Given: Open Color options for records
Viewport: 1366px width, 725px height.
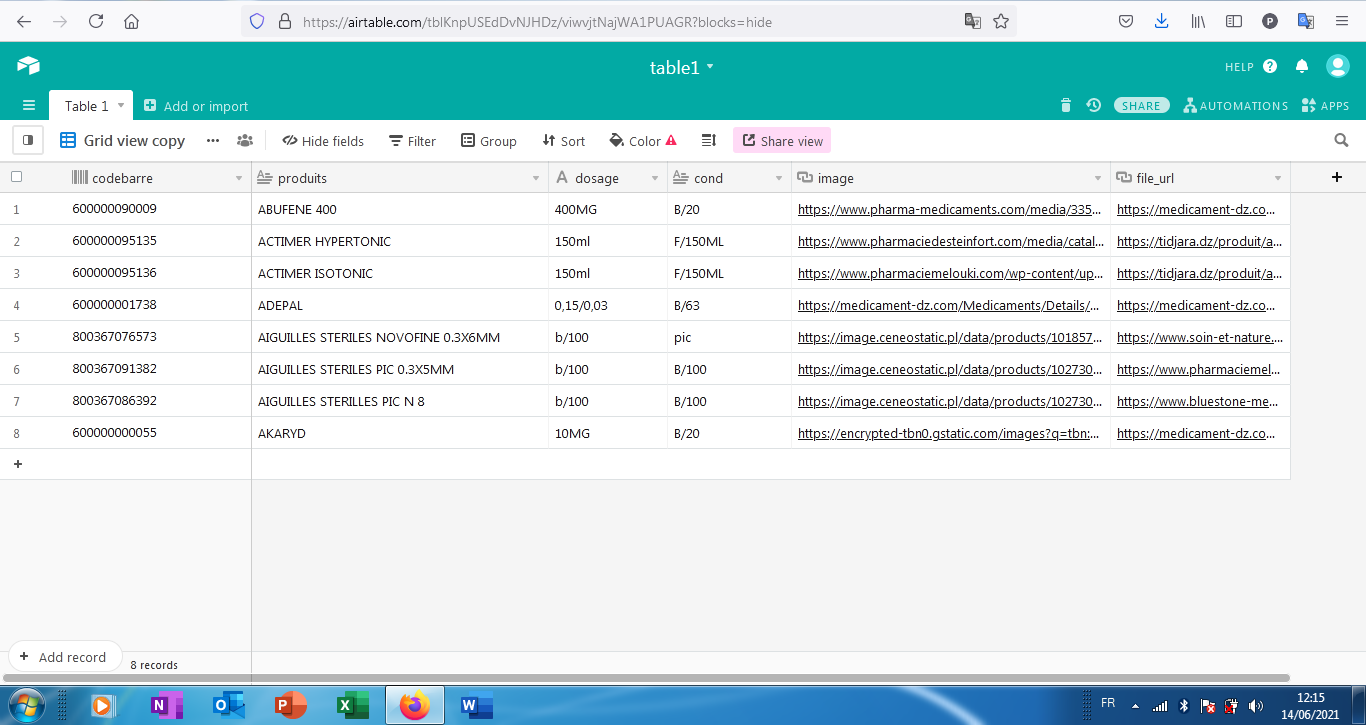Looking at the screenshot, I should (x=643, y=141).
